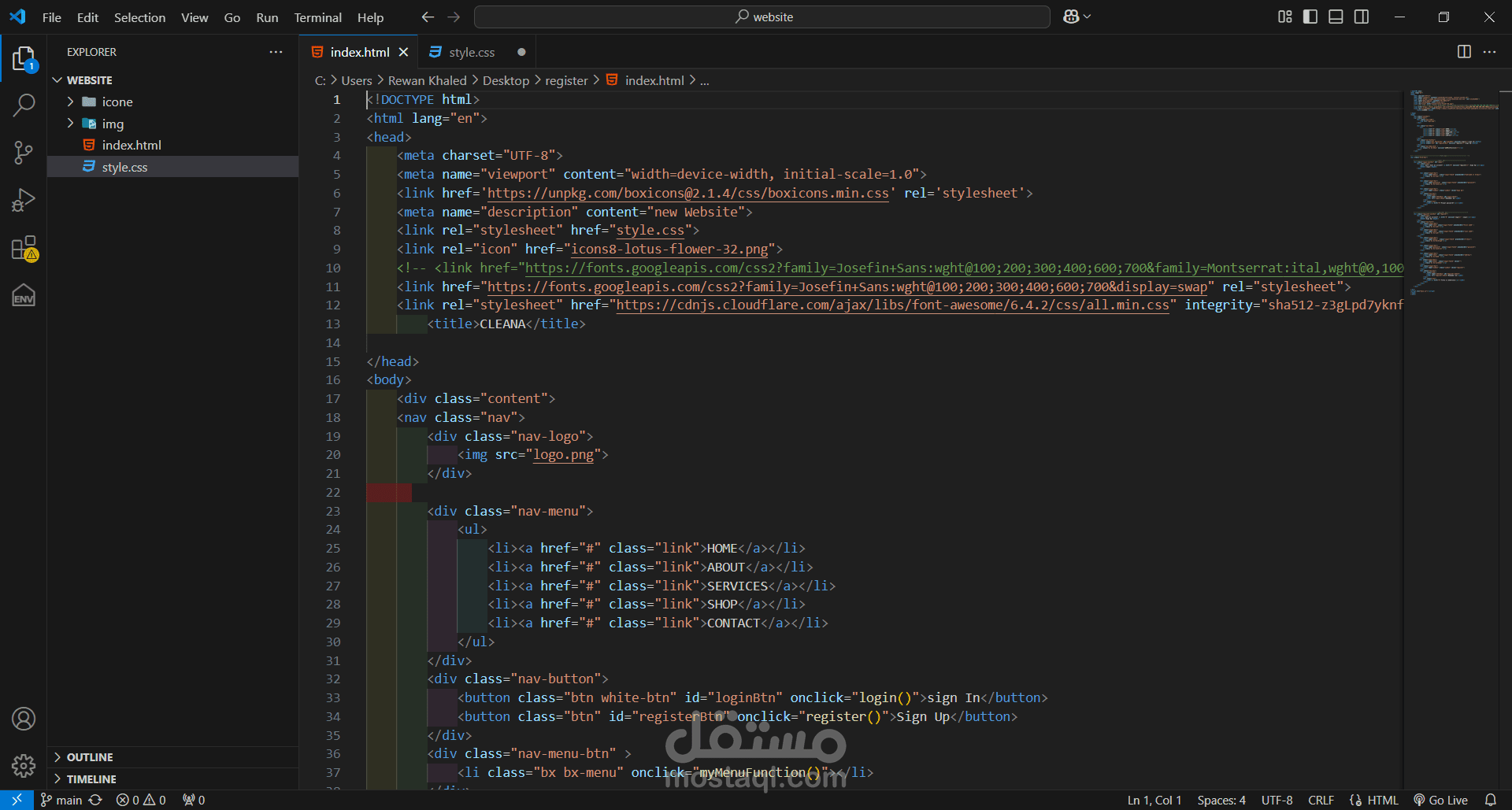Click breadcrumb ellipsis after index.html
Image resolution: width=1512 pixels, height=810 pixels.
(x=705, y=80)
